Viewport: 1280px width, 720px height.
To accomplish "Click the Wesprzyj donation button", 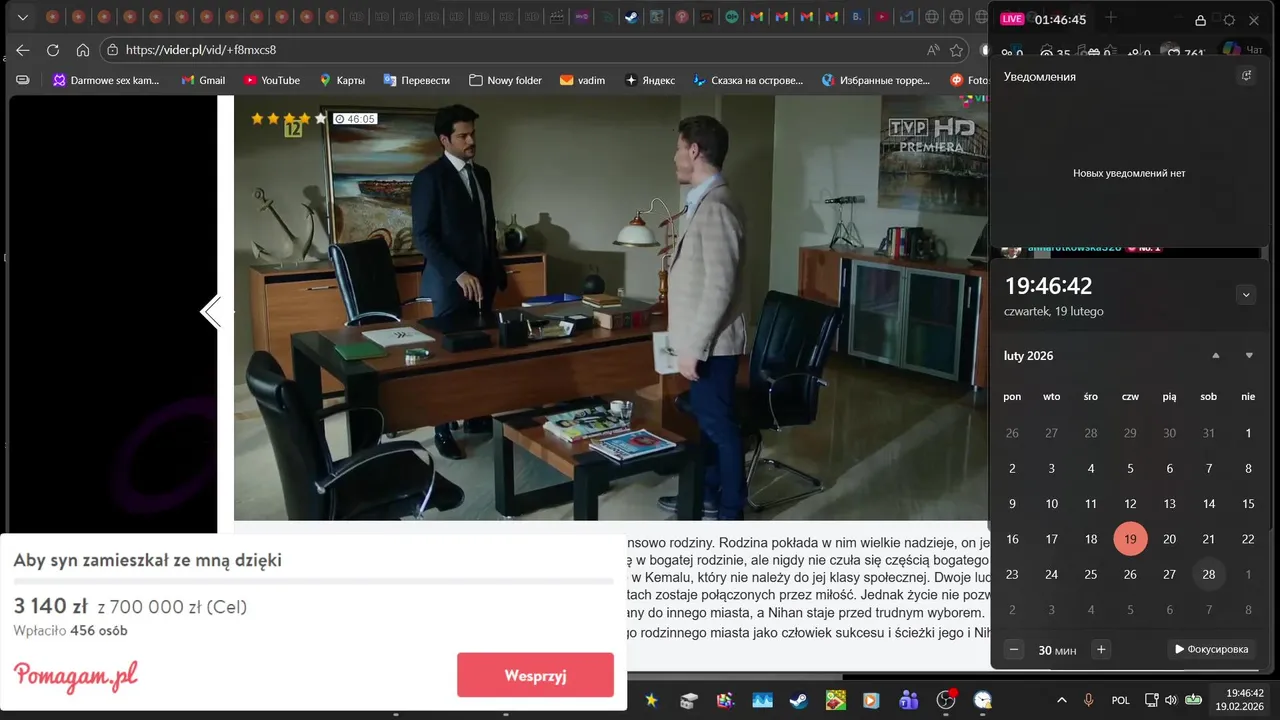I will [x=535, y=675].
